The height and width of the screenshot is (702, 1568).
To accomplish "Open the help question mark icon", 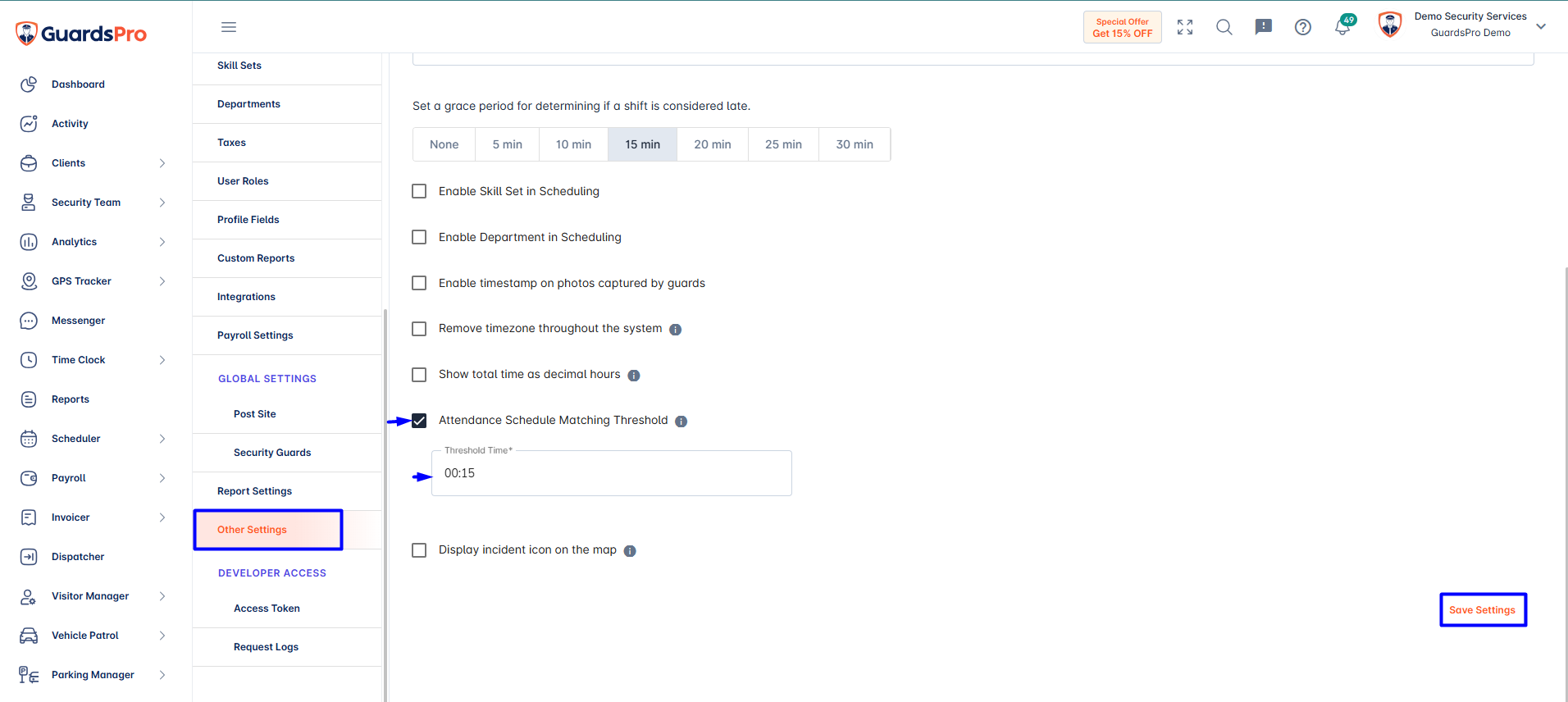I will [1303, 27].
